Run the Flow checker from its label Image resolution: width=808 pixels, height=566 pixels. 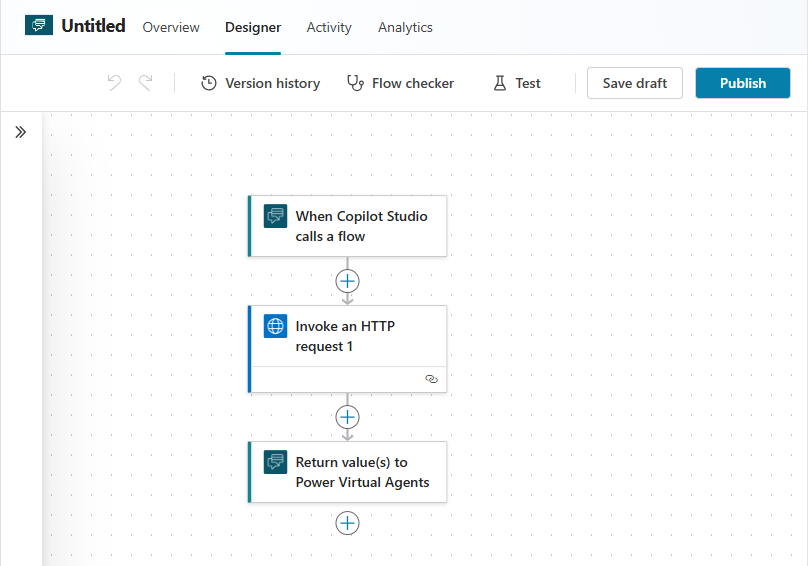413,83
